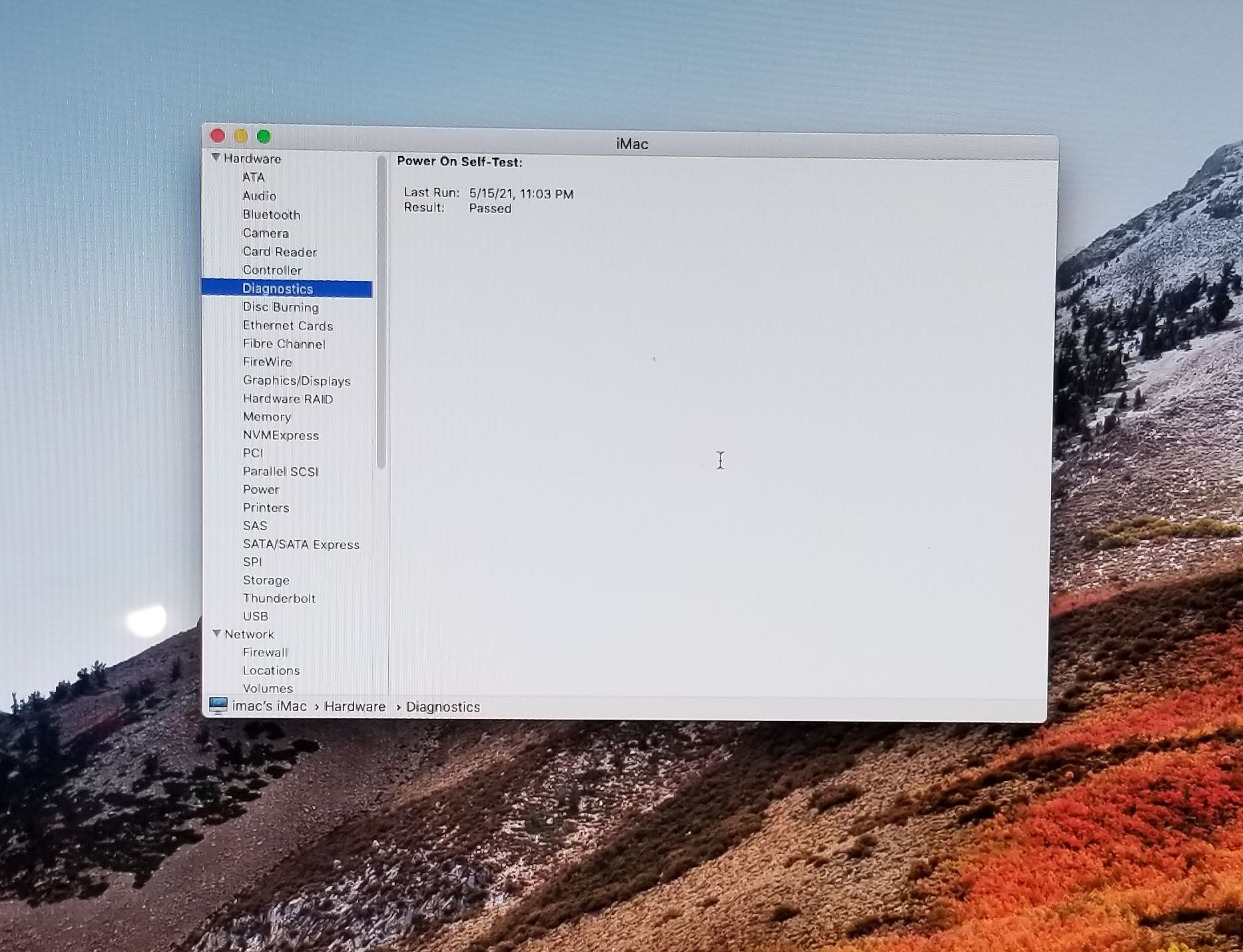Click the Last Run date text
The width and height of the screenshot is (1243, 952).
click(x=521, y=194)
